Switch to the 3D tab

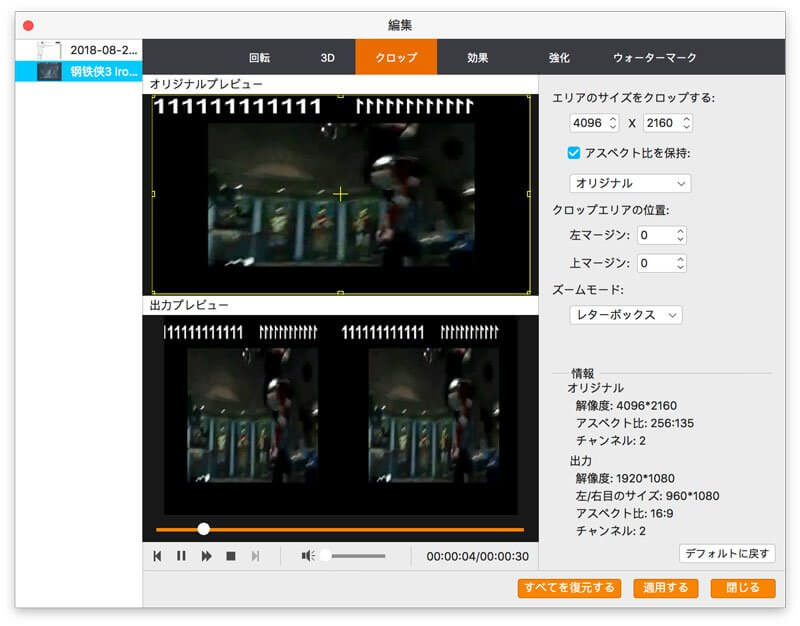pyautogui.click(x=328, y=57)
